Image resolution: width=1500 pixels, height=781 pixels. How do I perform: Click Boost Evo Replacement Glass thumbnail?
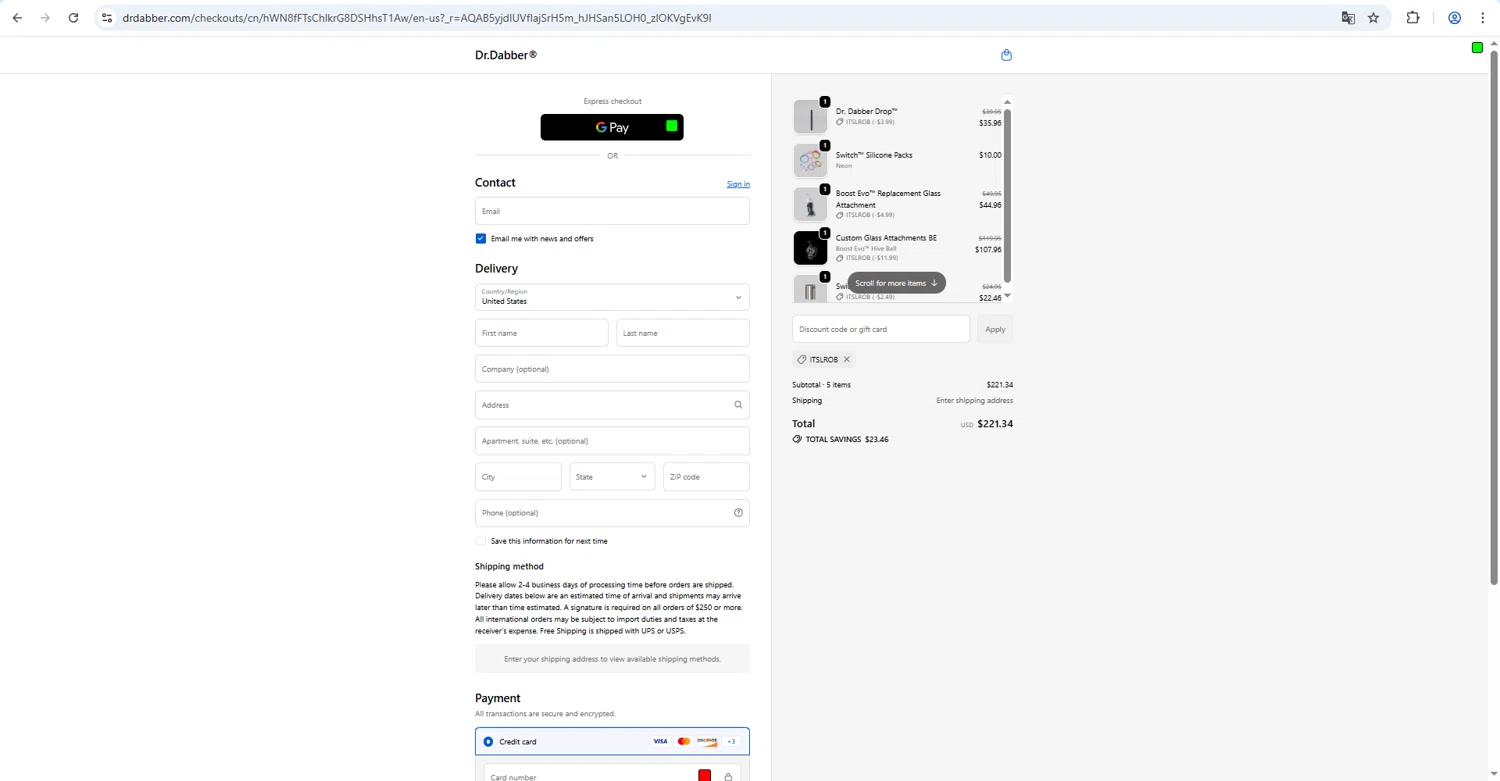click(x=810, y=204)
